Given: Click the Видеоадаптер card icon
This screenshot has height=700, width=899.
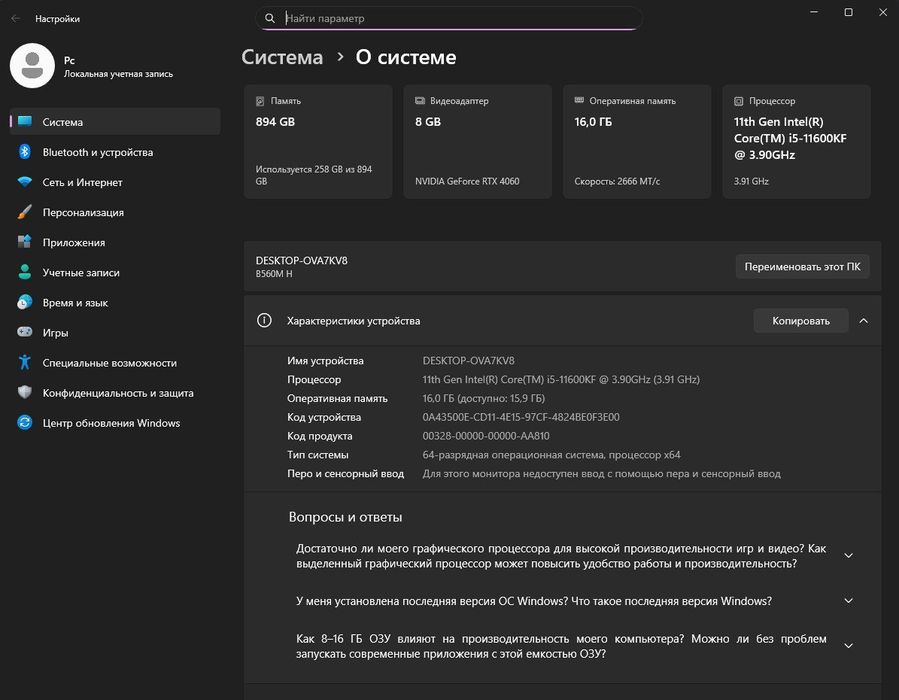Looking at the screenshot, I should tap(420, 100).
